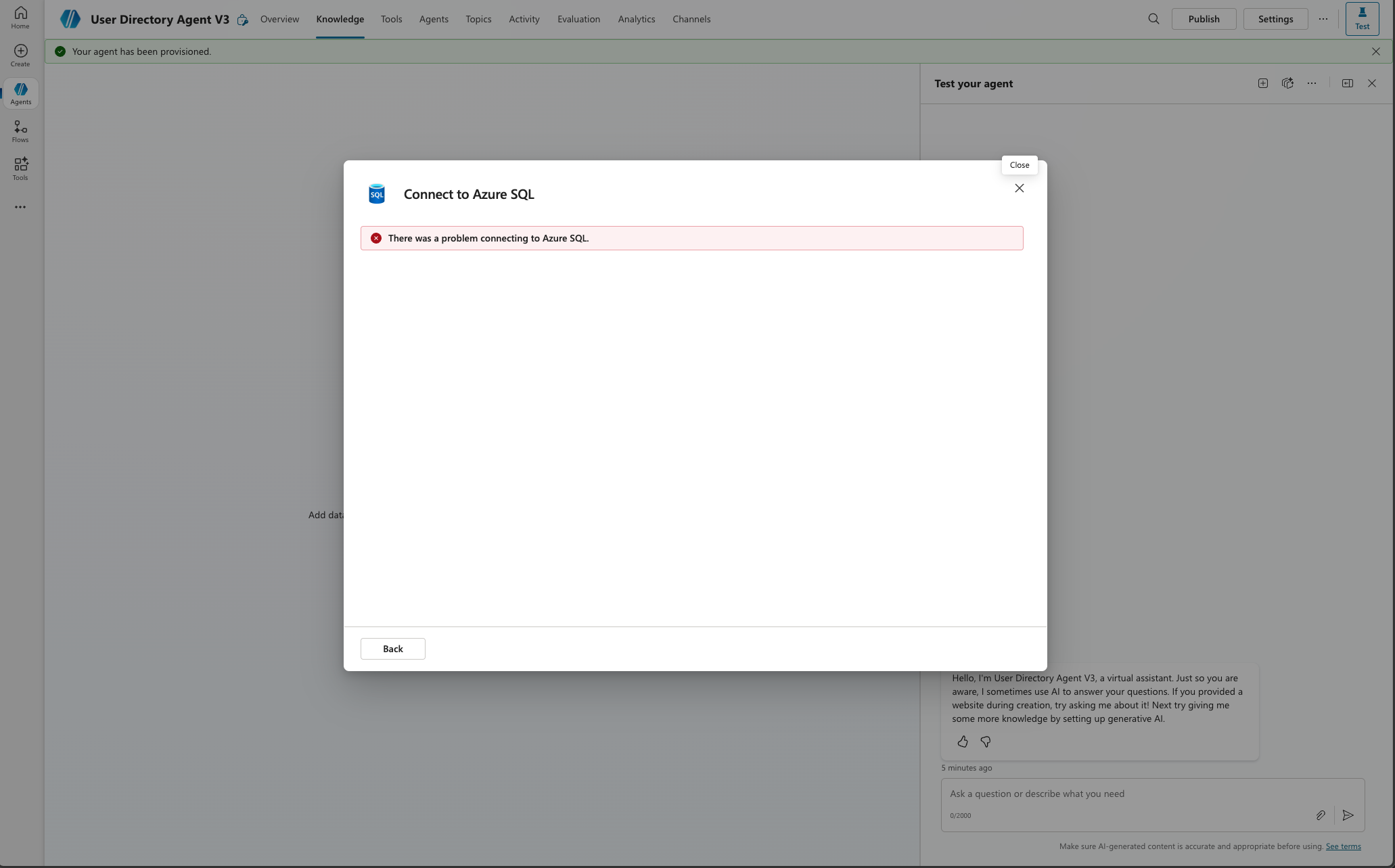This screenshot has height=868, width=1395.
Task: Click the Publish button
Action: (1204, 19)
